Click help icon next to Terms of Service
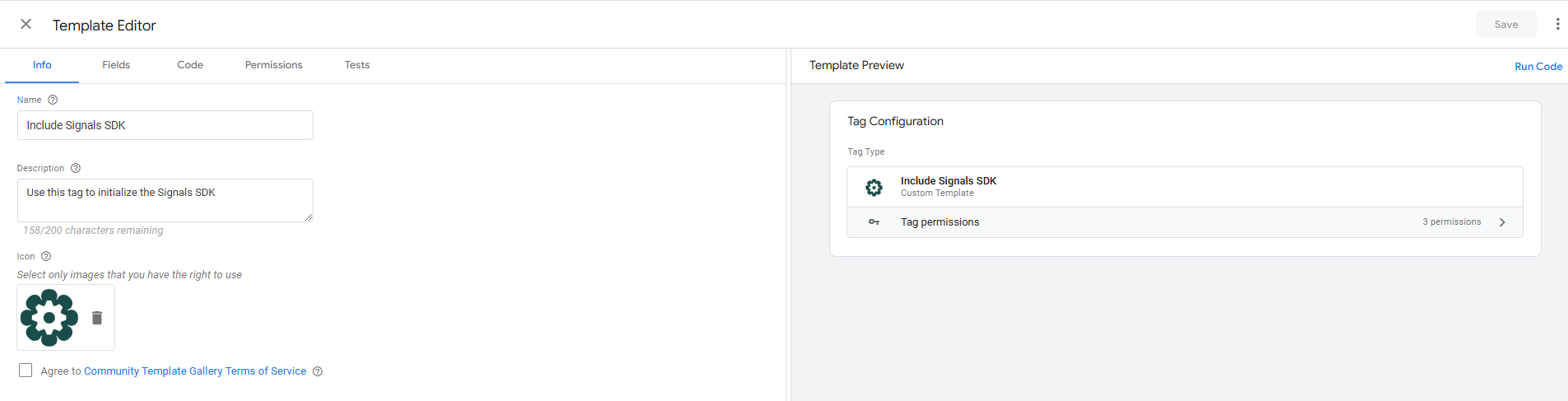This screenshot has height=401, width=1568. point(318,371)
